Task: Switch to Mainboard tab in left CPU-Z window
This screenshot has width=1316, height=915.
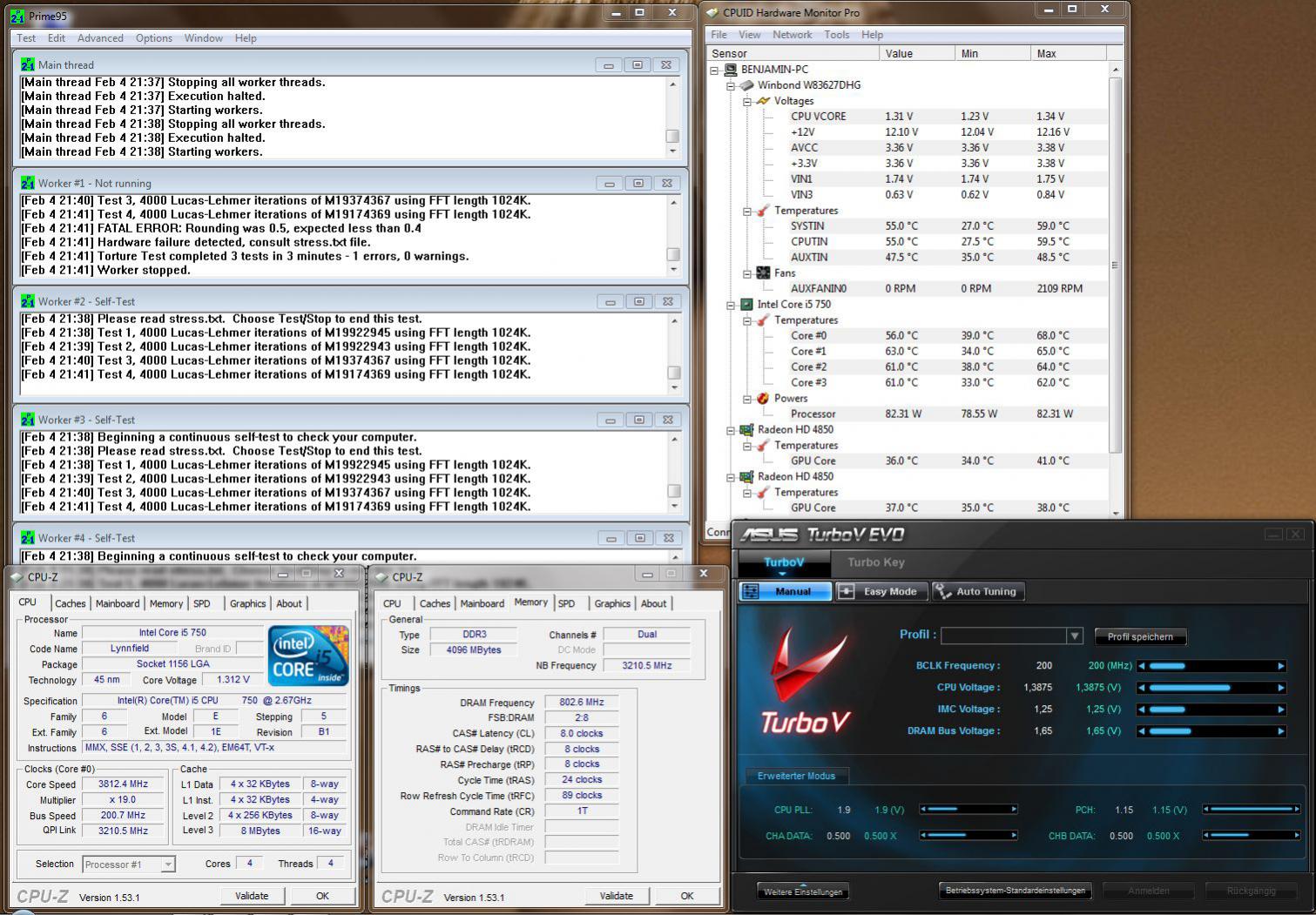Action: [118, 603]
